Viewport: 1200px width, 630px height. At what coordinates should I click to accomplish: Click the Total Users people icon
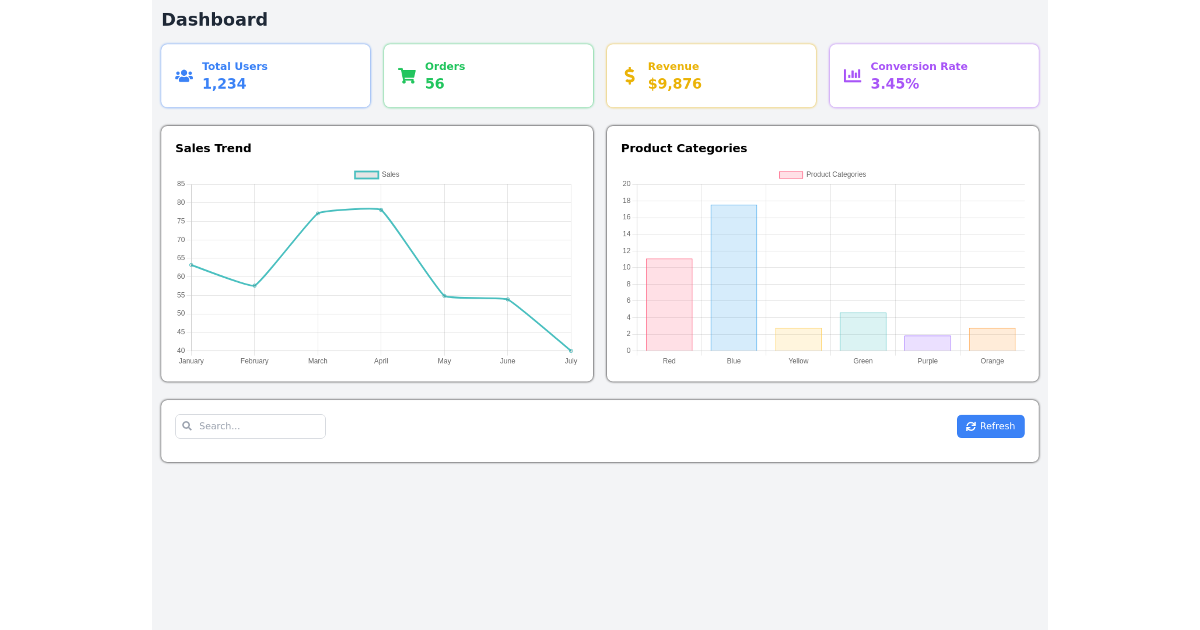[x=183, y=75]
